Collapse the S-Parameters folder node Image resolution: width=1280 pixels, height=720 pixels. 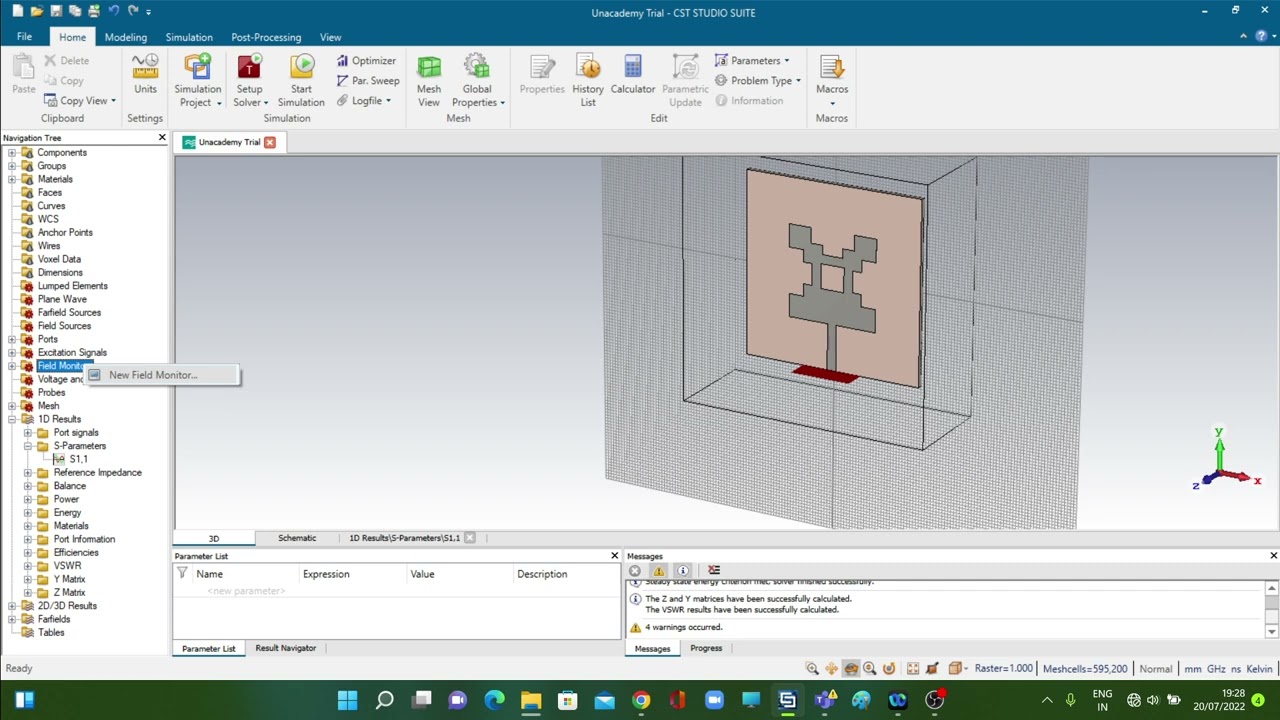(x=28, y=446)
